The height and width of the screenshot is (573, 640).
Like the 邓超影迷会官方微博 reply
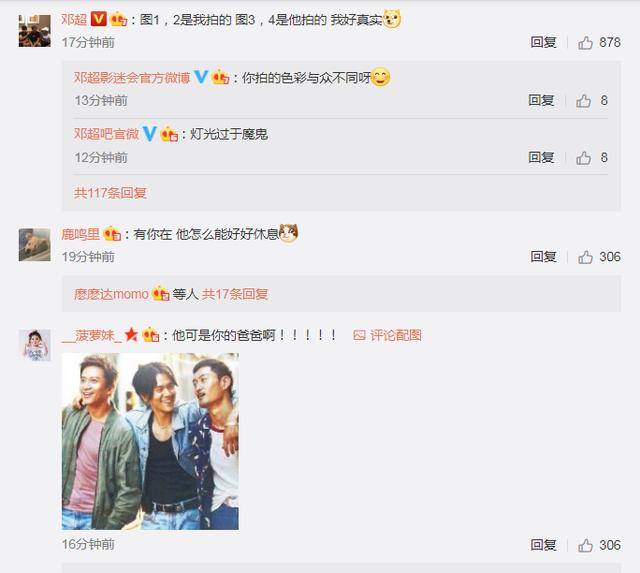584,100
